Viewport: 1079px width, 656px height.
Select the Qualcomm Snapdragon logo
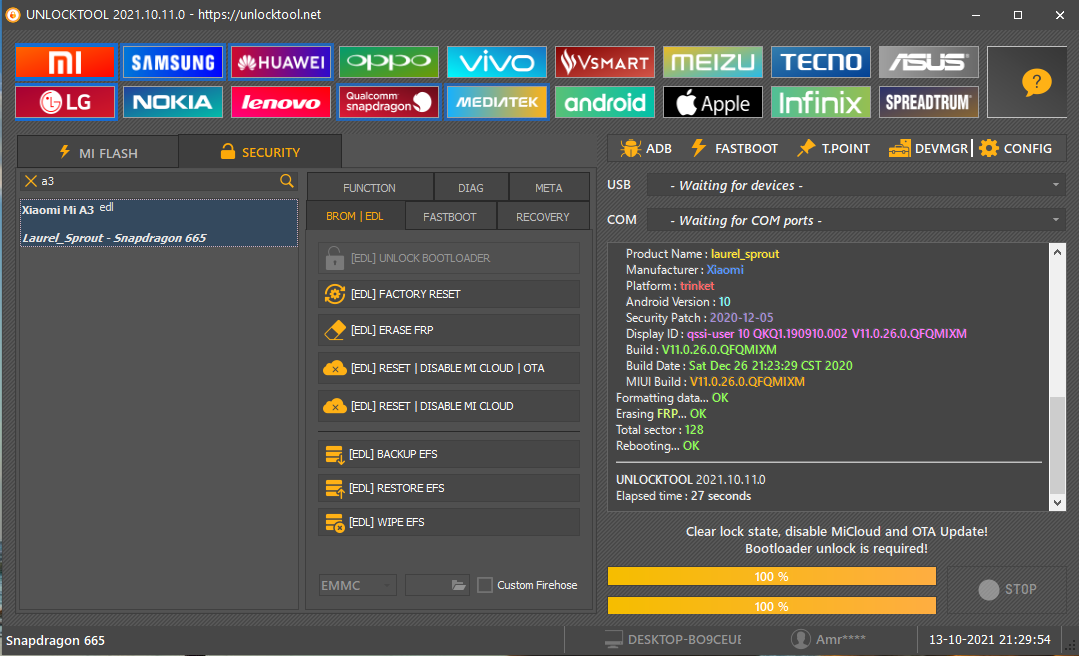click(389, 103)
